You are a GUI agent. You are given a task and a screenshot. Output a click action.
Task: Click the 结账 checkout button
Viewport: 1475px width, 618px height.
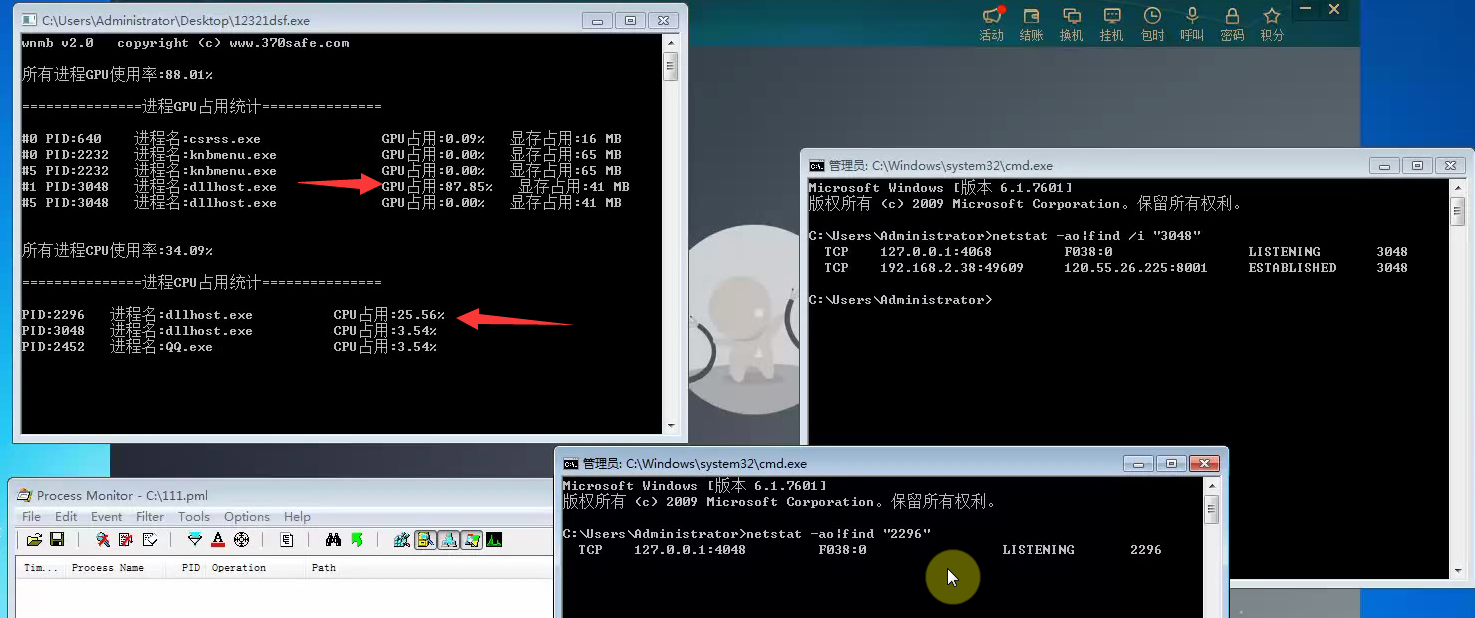coord(1031,24)
